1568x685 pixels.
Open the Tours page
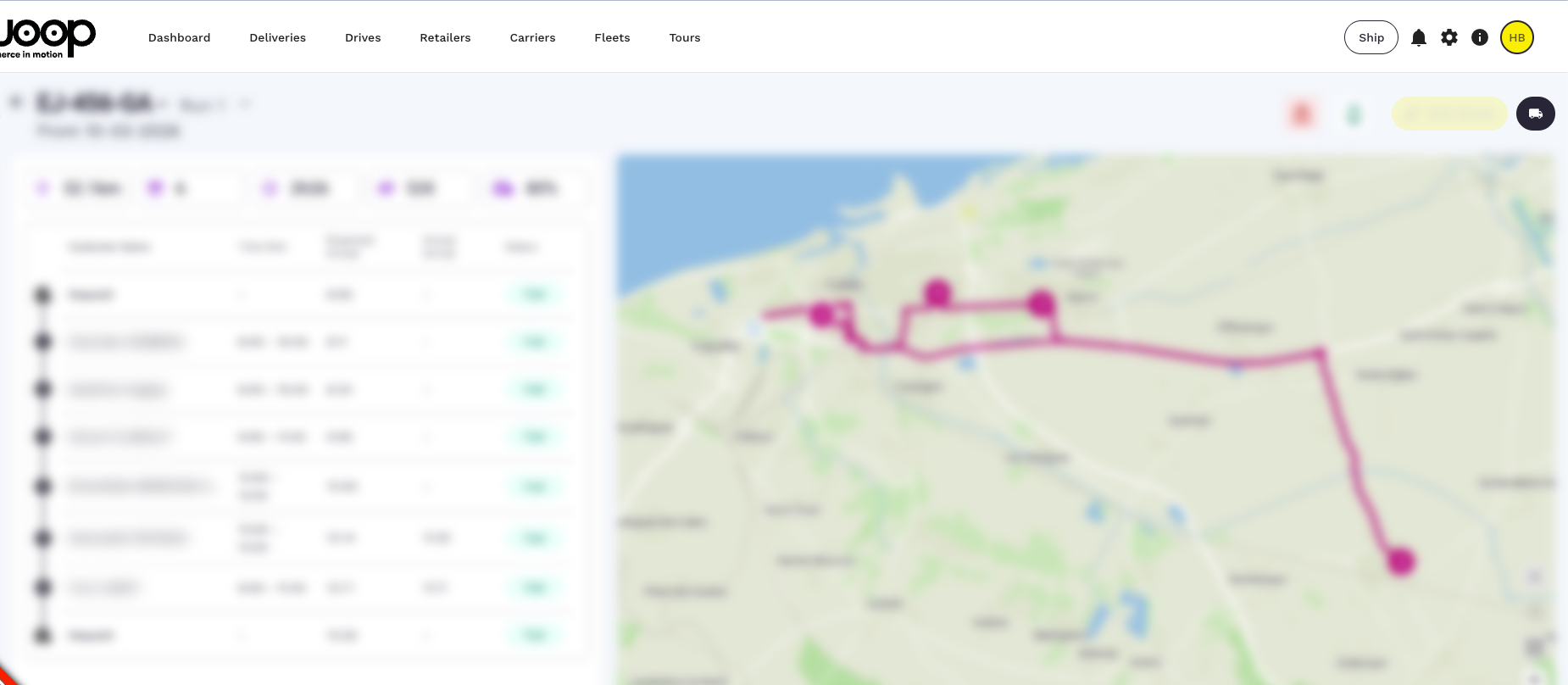pos(684,38)
